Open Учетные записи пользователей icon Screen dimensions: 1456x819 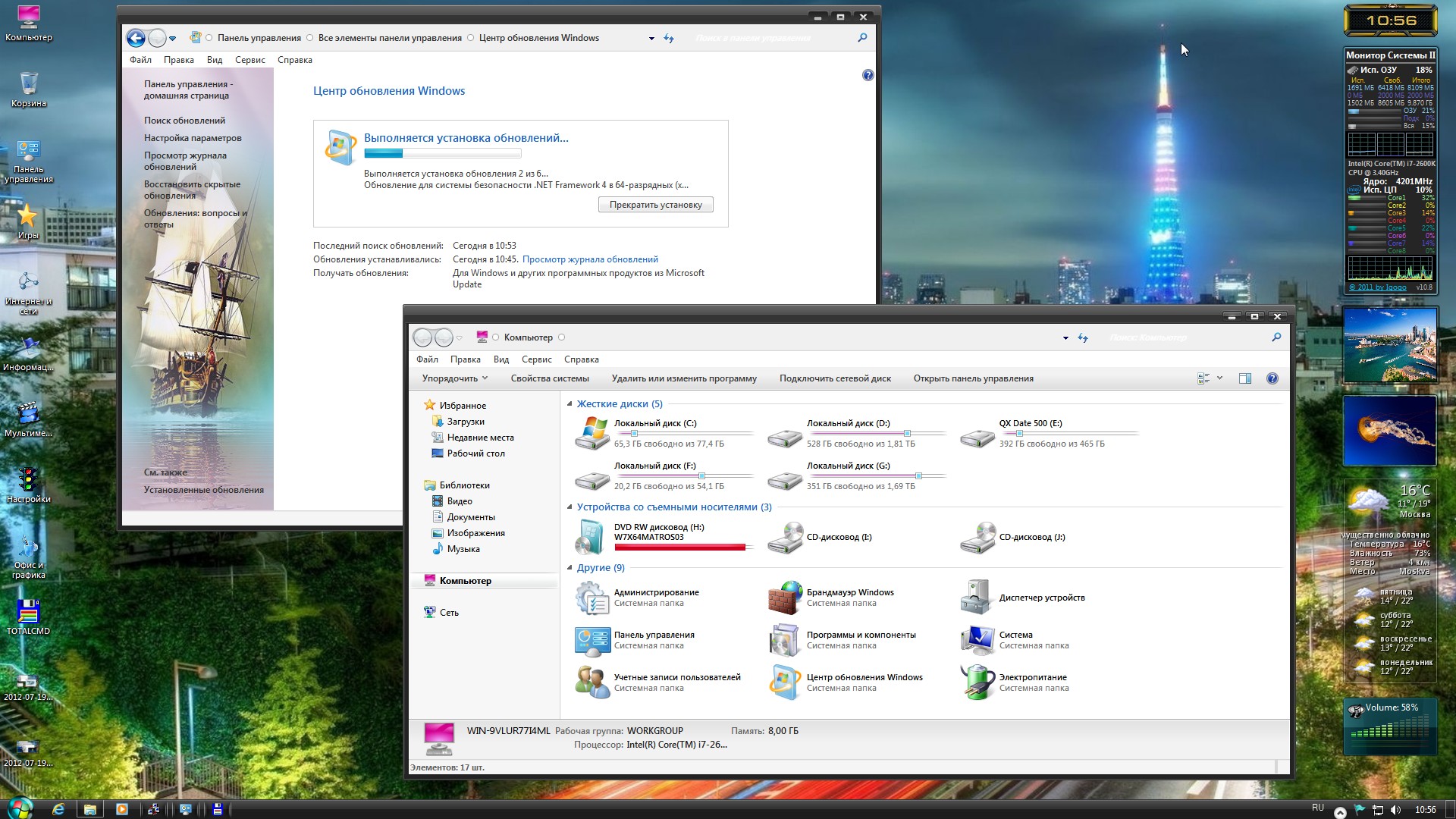591,682
